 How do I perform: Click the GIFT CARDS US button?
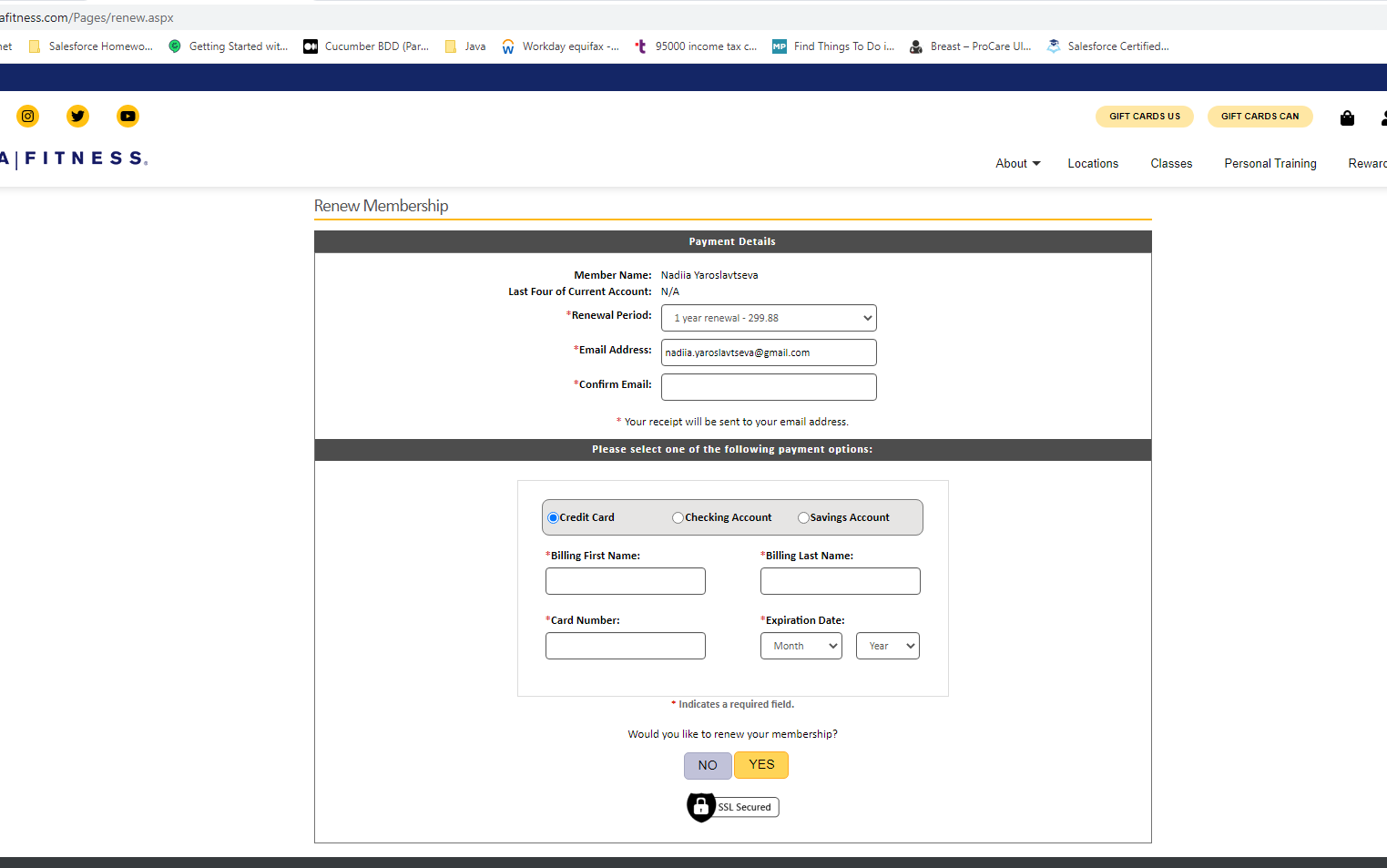click(1145, 116)
